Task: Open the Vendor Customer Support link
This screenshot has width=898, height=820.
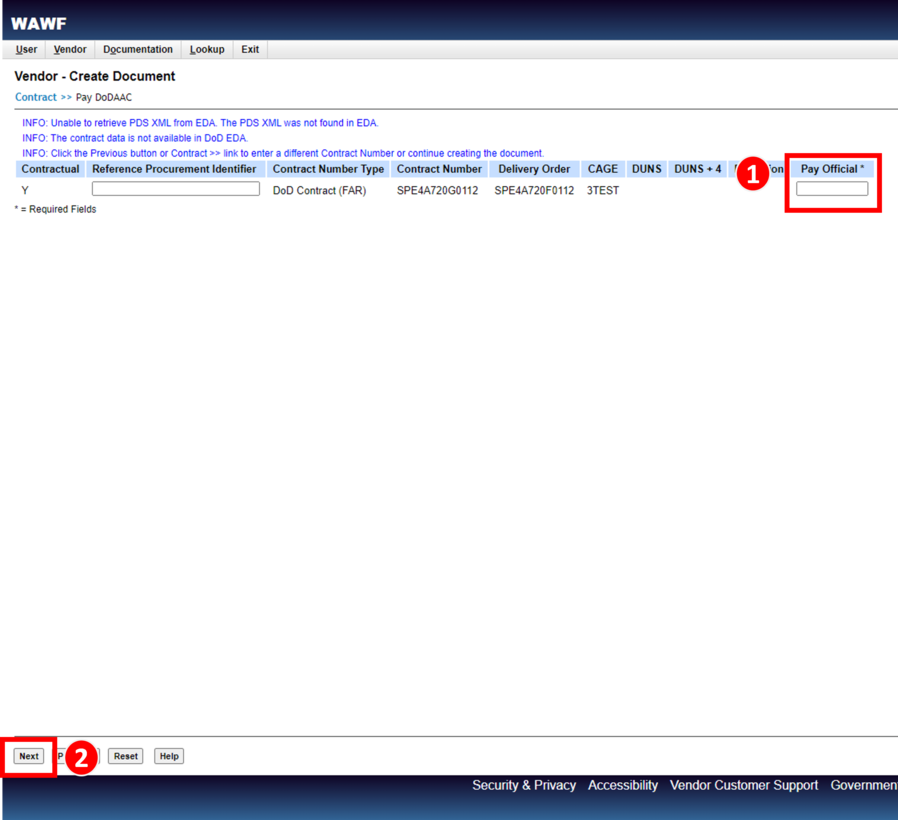Action: point(744,785)
